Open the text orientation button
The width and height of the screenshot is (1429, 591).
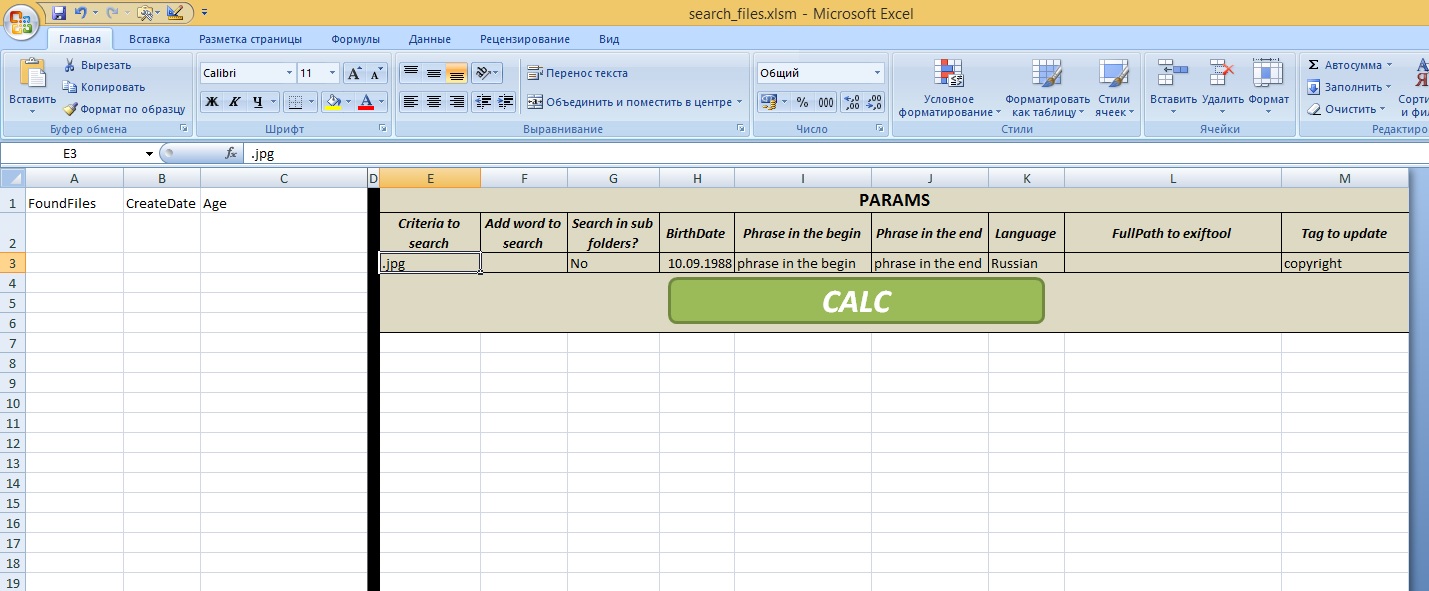click(x=487, y=73)
